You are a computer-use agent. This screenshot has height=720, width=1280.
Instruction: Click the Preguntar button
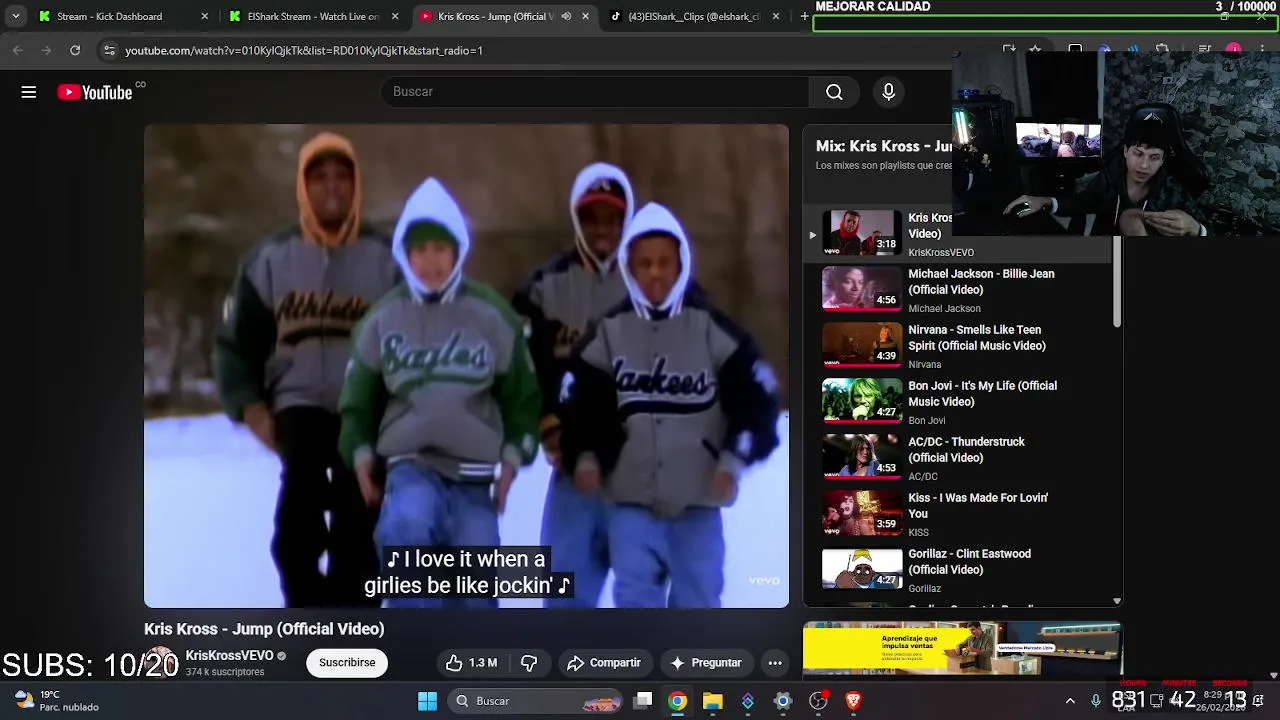point(705,663)
